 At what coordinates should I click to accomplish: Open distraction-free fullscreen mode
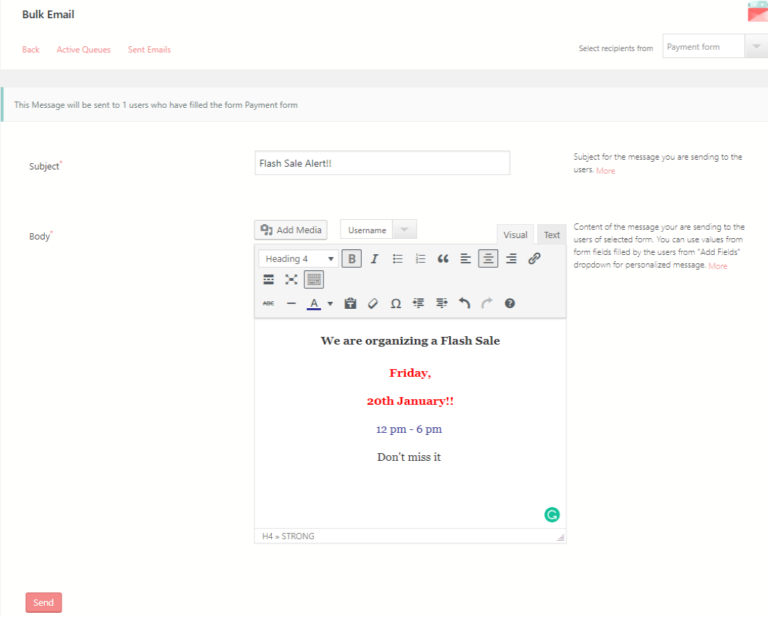coord(291,280)
